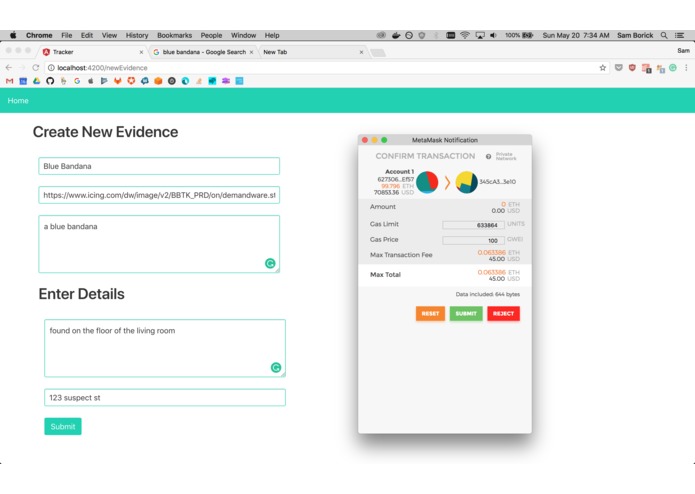
Task: Switch to blue bandana Google Search tab
Action: pyautogui.click(x=202, y=52)
